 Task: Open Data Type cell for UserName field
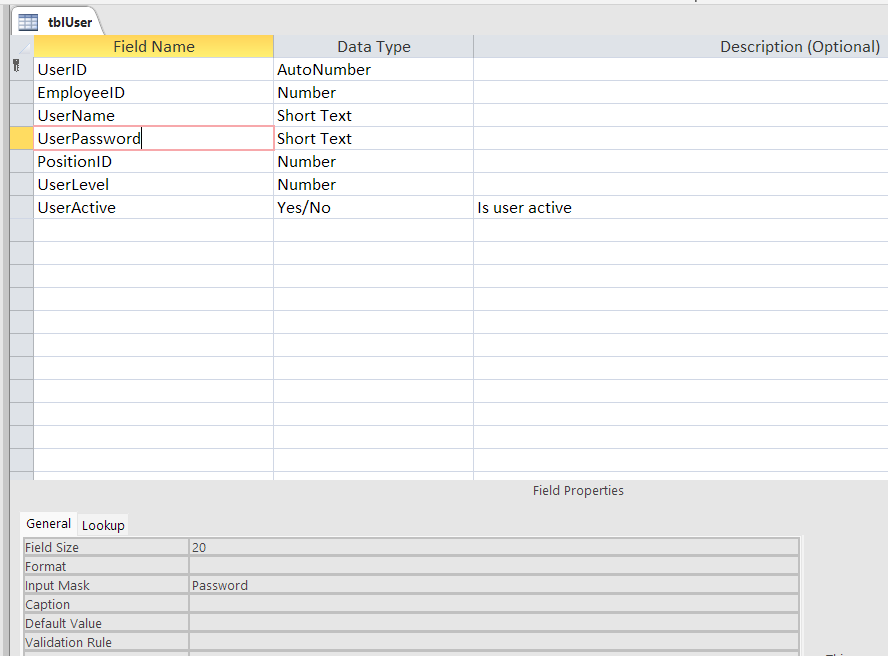pyautogui.click(x=373, y=116)
